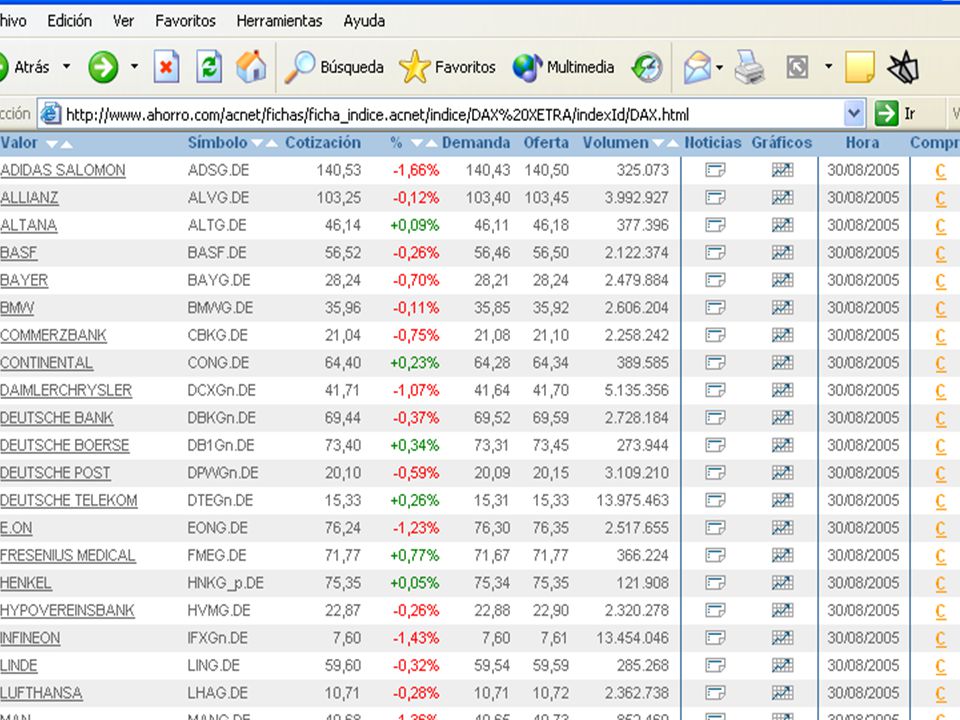This screenshot has width=960, height=720.
Task: Click the History icon in the toolbar
Action: pos(648,67)
